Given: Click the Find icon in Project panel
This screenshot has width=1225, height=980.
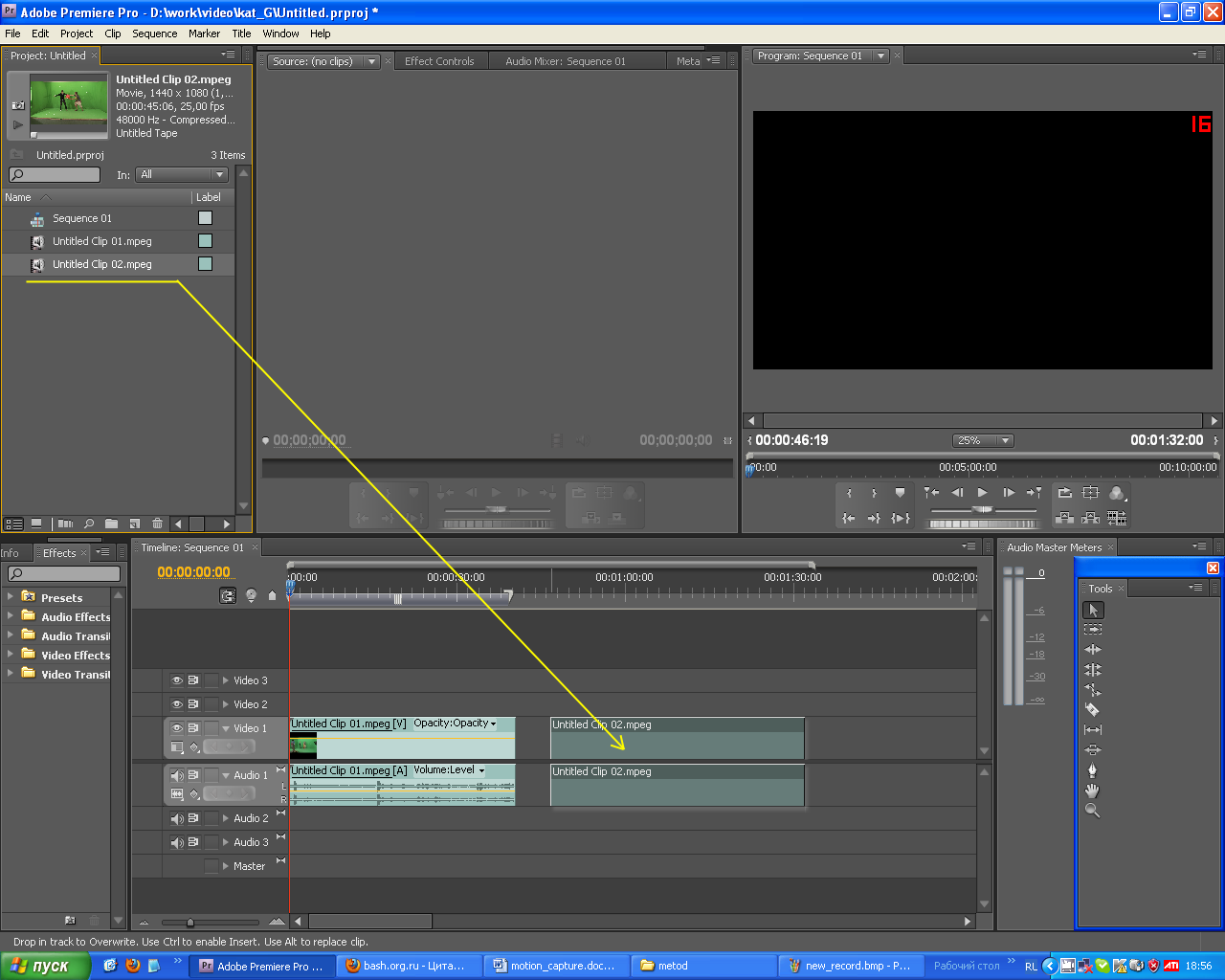Looking at the screenshot, I should [x=89, y=523].
